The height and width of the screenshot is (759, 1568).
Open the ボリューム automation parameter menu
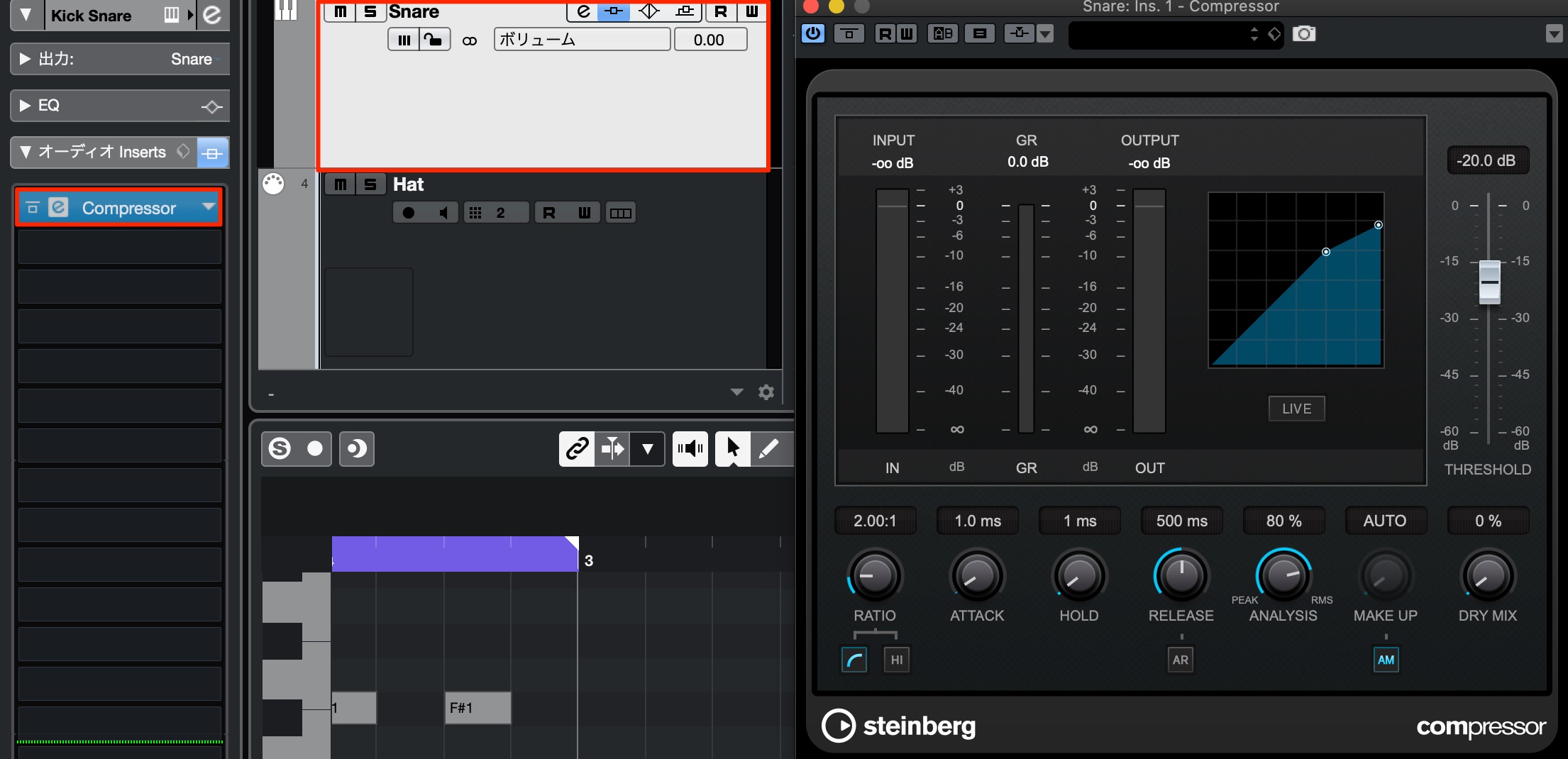pos(582,40)
